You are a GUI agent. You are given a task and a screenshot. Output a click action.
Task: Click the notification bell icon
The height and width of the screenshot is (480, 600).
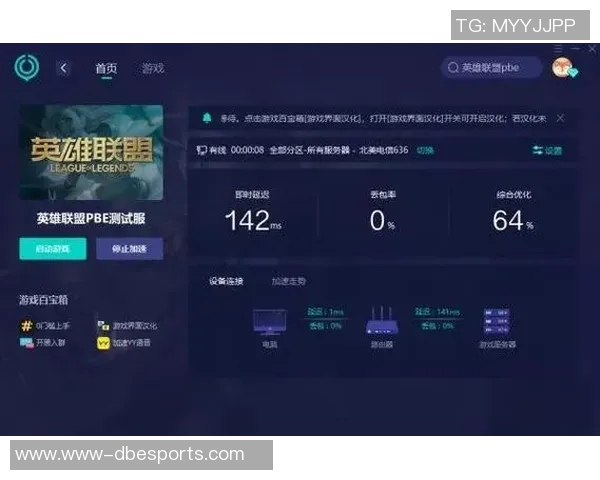[x=207, y=118]
